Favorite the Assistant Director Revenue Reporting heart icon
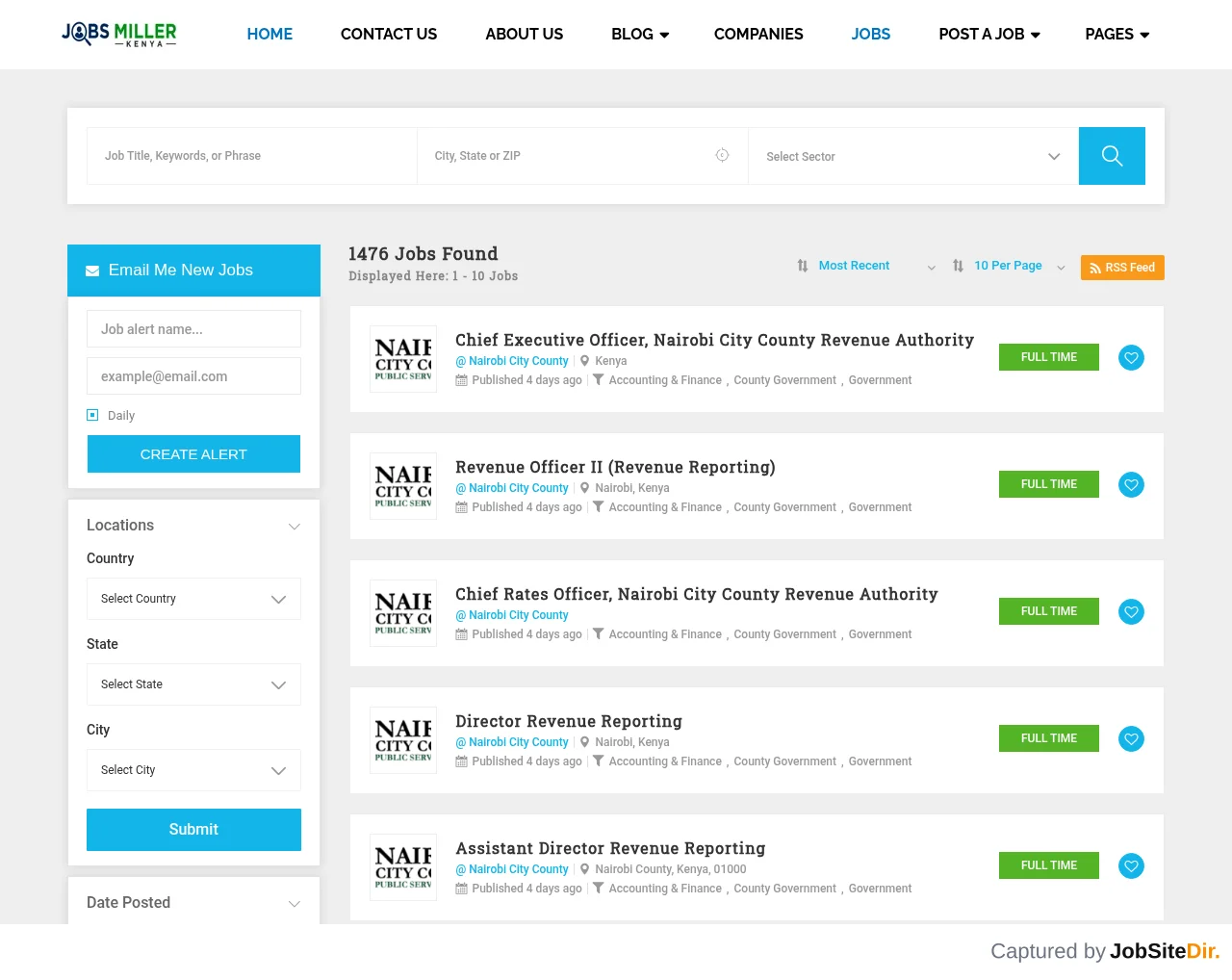Viewport: 1232px width, 980px height. point(1132,866)
